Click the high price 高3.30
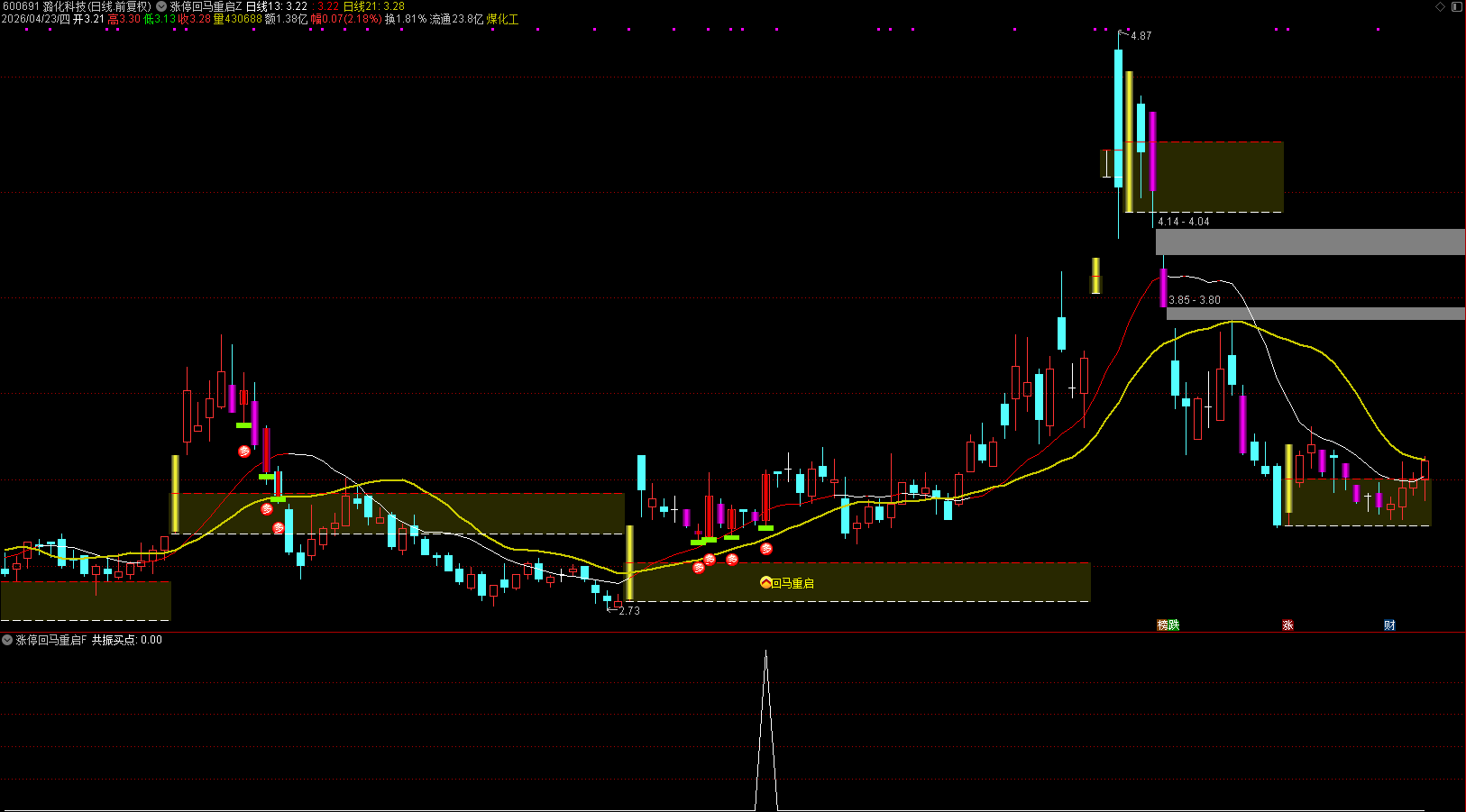1466x812 pixels. (124, 19)
